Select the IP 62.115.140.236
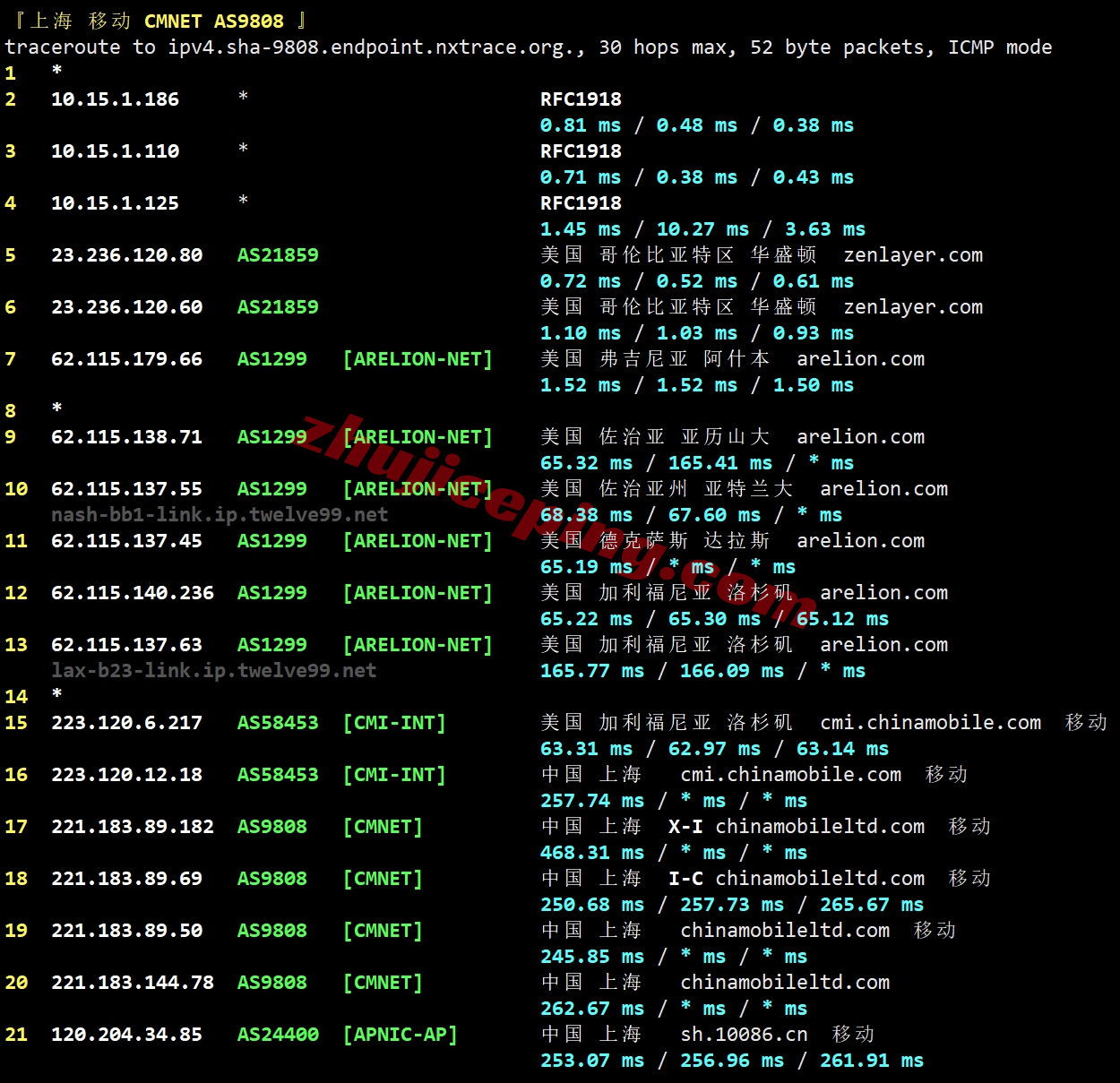 (x=133, y=593)
